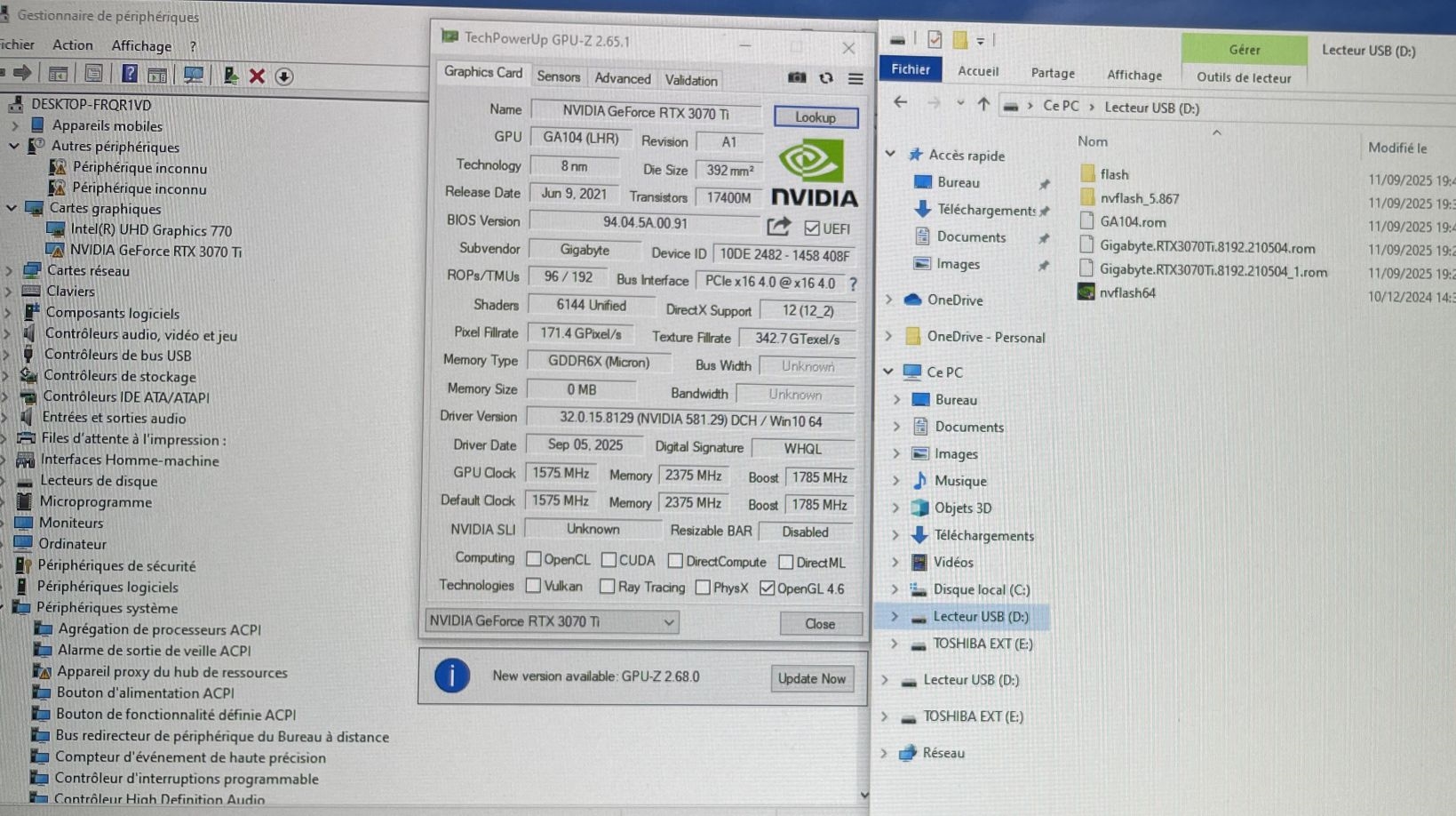Expand Appareils mobiles in Device Manager

(14, 125)
